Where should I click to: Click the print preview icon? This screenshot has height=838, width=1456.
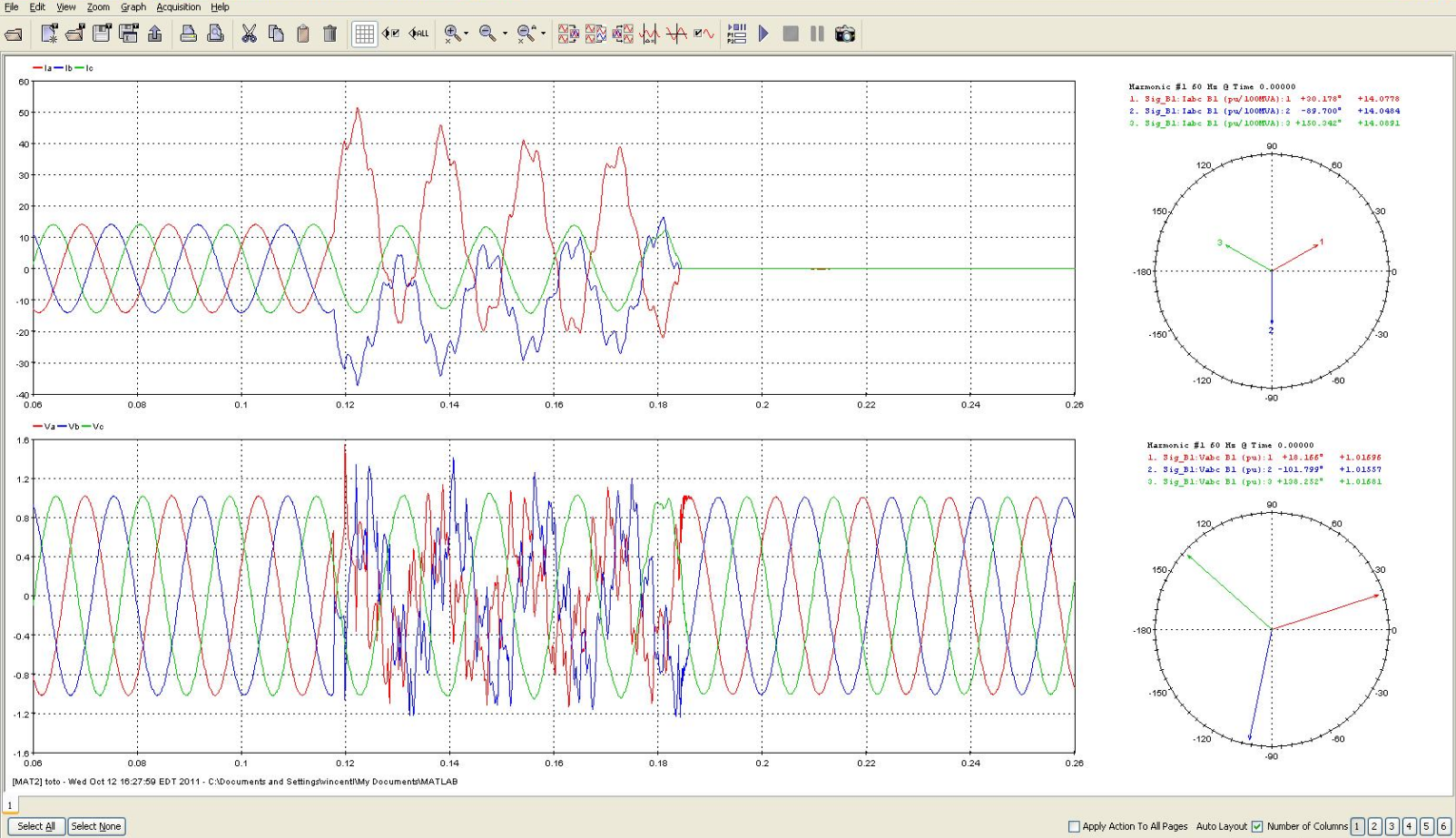(x=215, y=34)
